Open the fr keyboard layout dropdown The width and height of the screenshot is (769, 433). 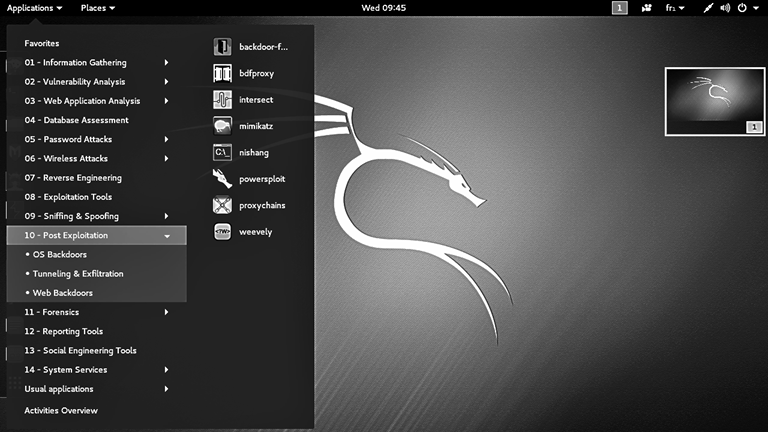coord(674,8)
